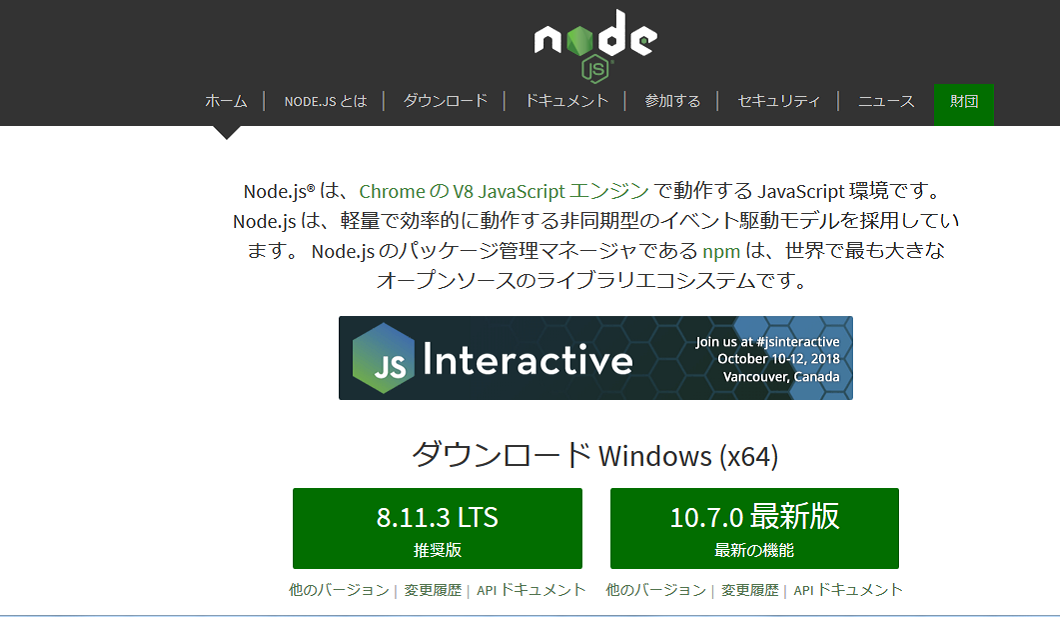Follow the npm link in description
This screenshot has width=1060, height=617.
coord(721,251)
